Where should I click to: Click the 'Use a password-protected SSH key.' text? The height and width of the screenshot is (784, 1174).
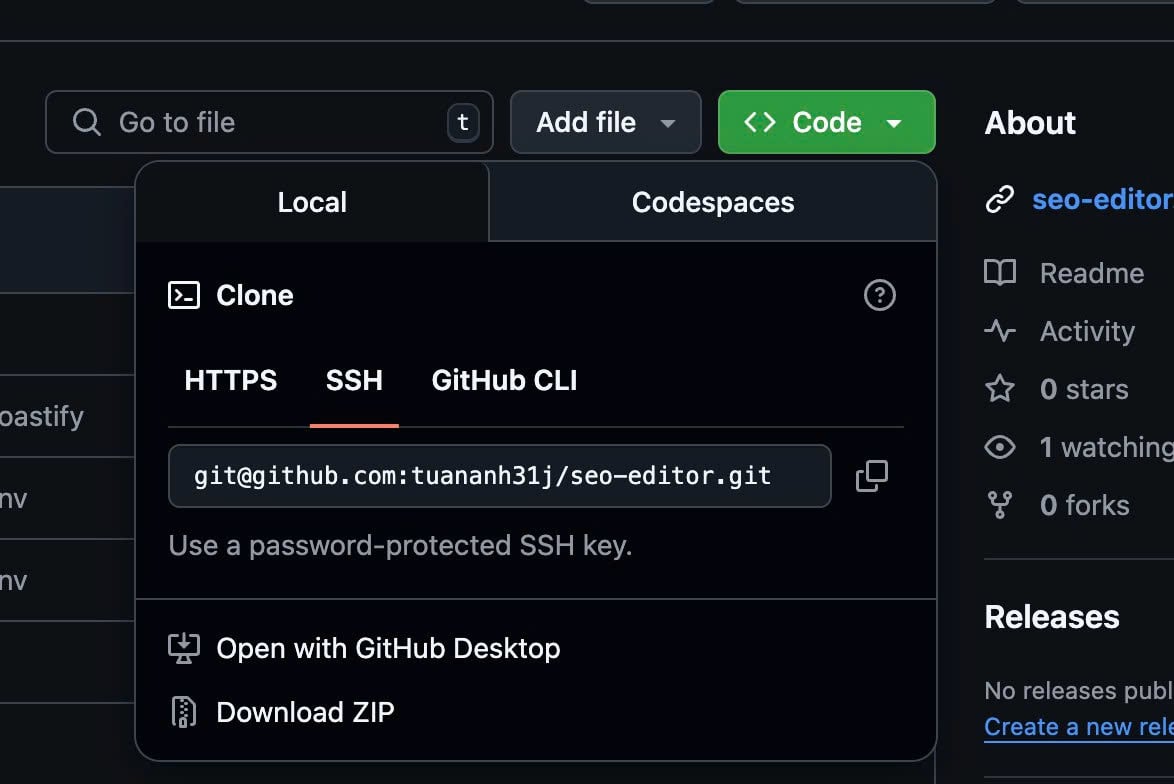click(401, 545)
